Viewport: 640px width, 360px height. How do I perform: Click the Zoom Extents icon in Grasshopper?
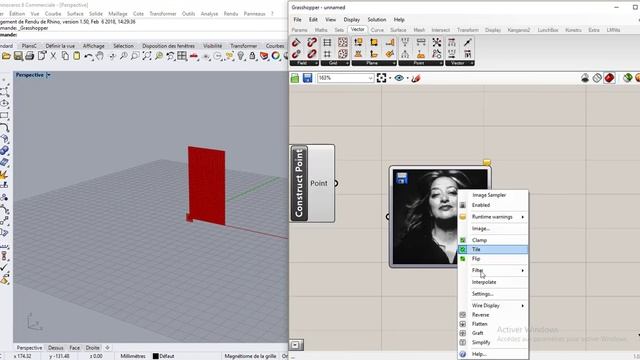(x=381, y=78)
